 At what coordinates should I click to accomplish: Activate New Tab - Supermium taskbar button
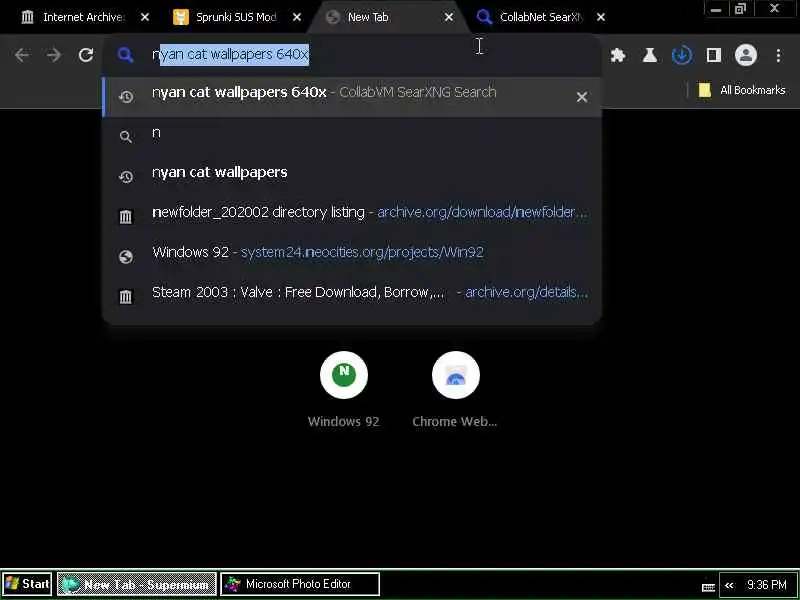pyautogui.click(x=137, y=584)
